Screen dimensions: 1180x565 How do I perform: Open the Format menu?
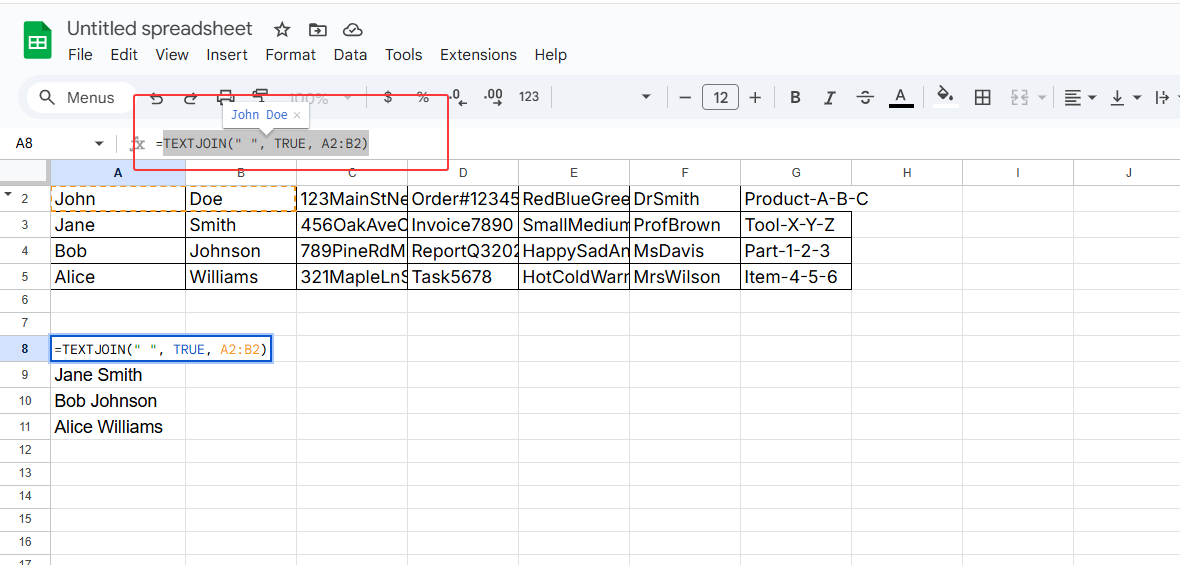(x=290, y=55)
